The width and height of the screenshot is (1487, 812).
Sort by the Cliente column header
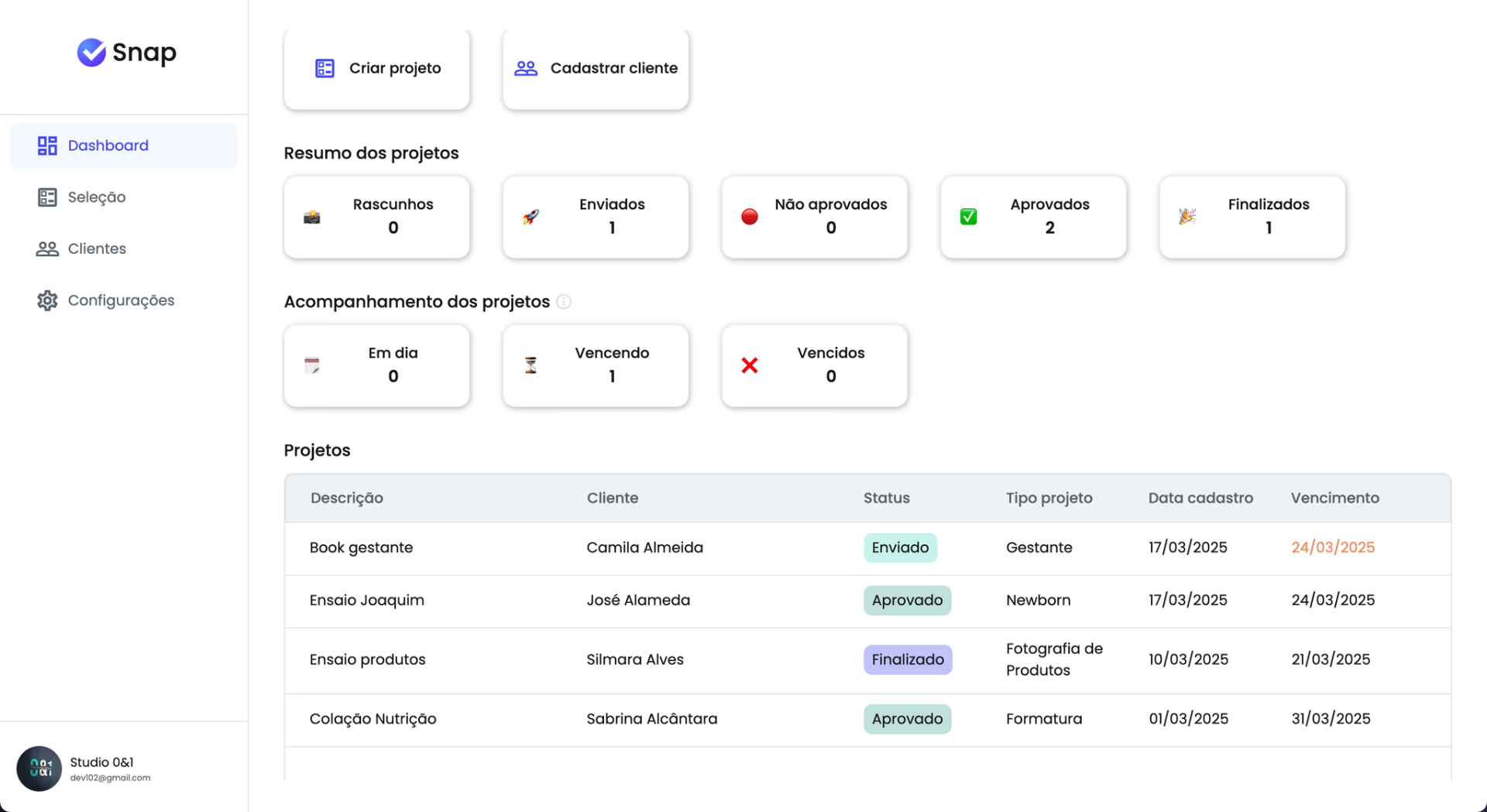tap(613, 498)
